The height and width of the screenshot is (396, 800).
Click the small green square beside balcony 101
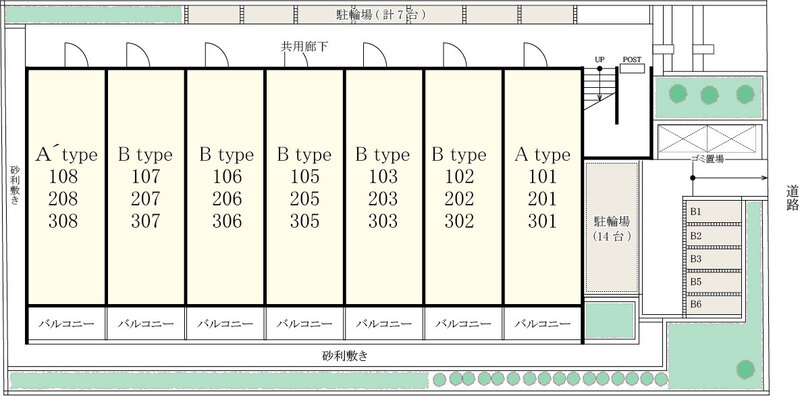point(609,320)
